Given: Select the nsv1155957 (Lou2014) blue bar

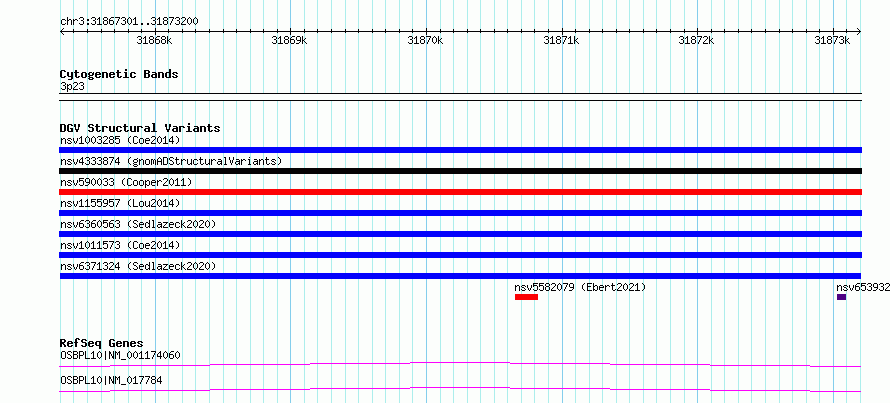Looking at the screenshot, I should (x=460, y=213).
